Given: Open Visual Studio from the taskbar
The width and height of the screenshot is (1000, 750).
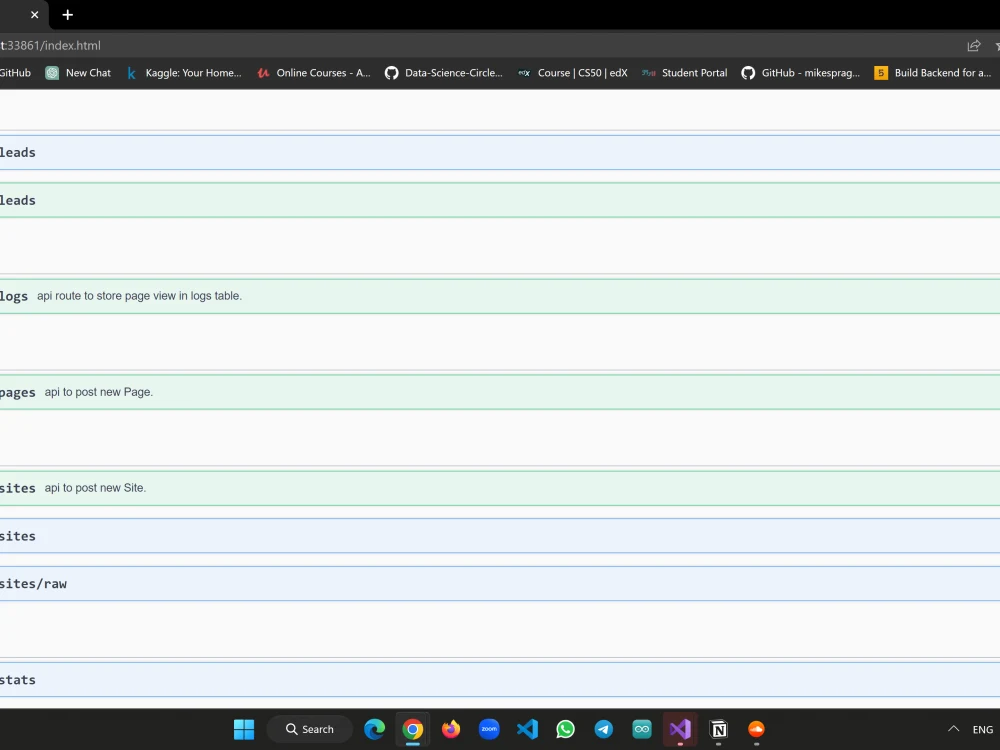Looking at the screenshot, I should click(679, 729).
